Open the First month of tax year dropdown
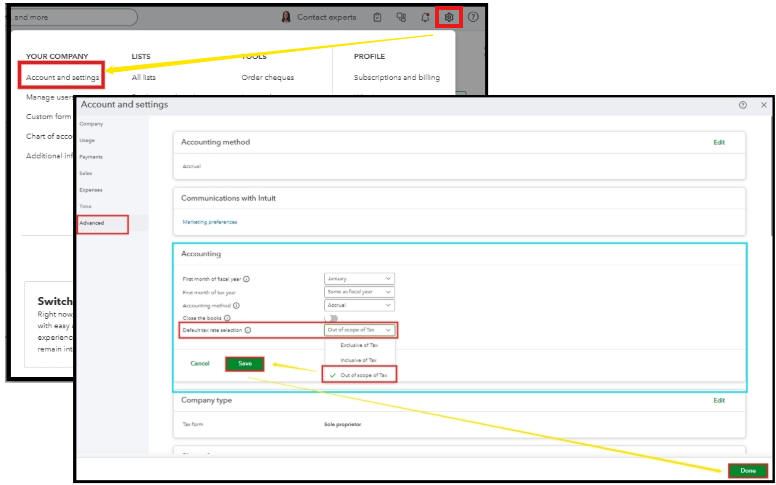This screenshot has height=485, width=776. click(x=359, y=292)
